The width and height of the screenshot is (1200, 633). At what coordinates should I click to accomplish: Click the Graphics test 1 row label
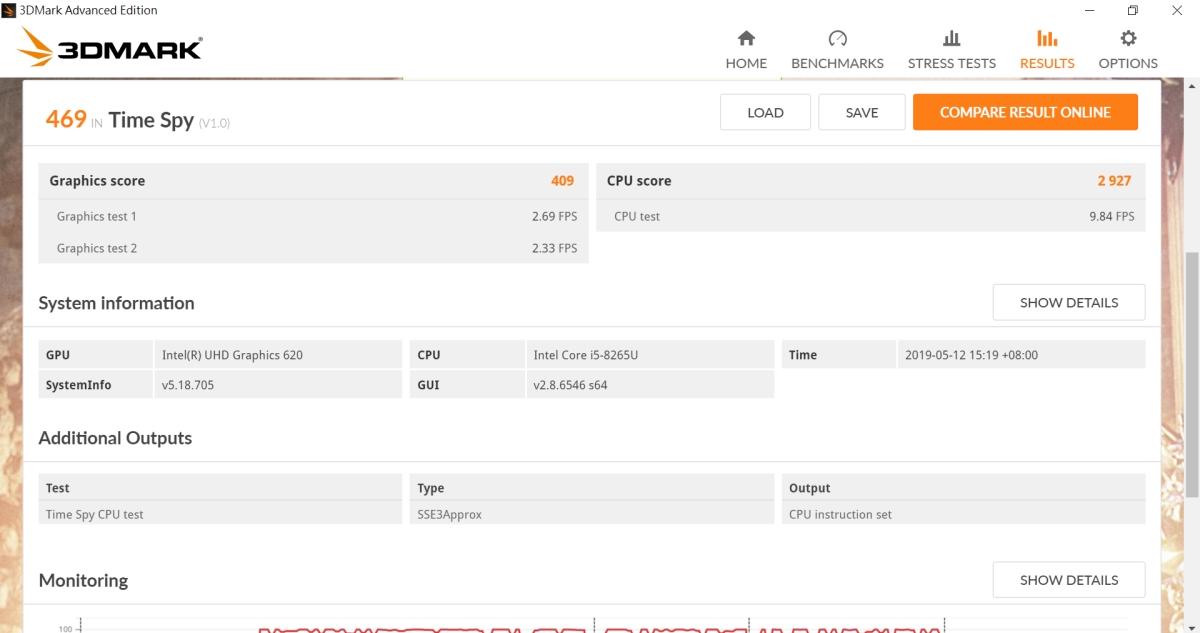point(97,216)
